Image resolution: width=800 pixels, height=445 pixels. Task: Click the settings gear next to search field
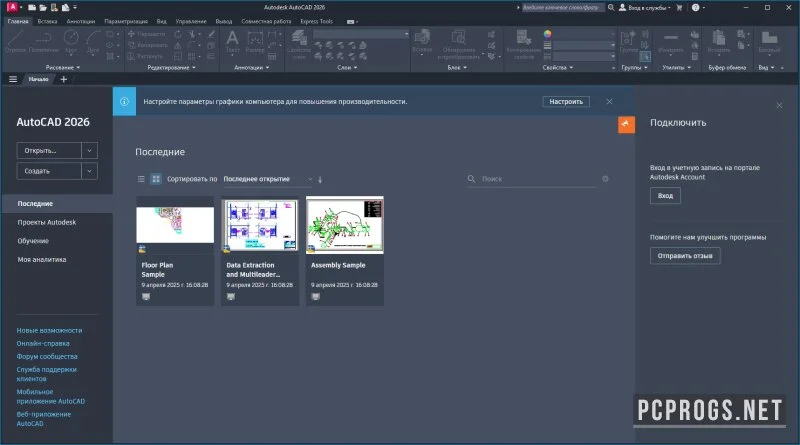click(605, 179)
